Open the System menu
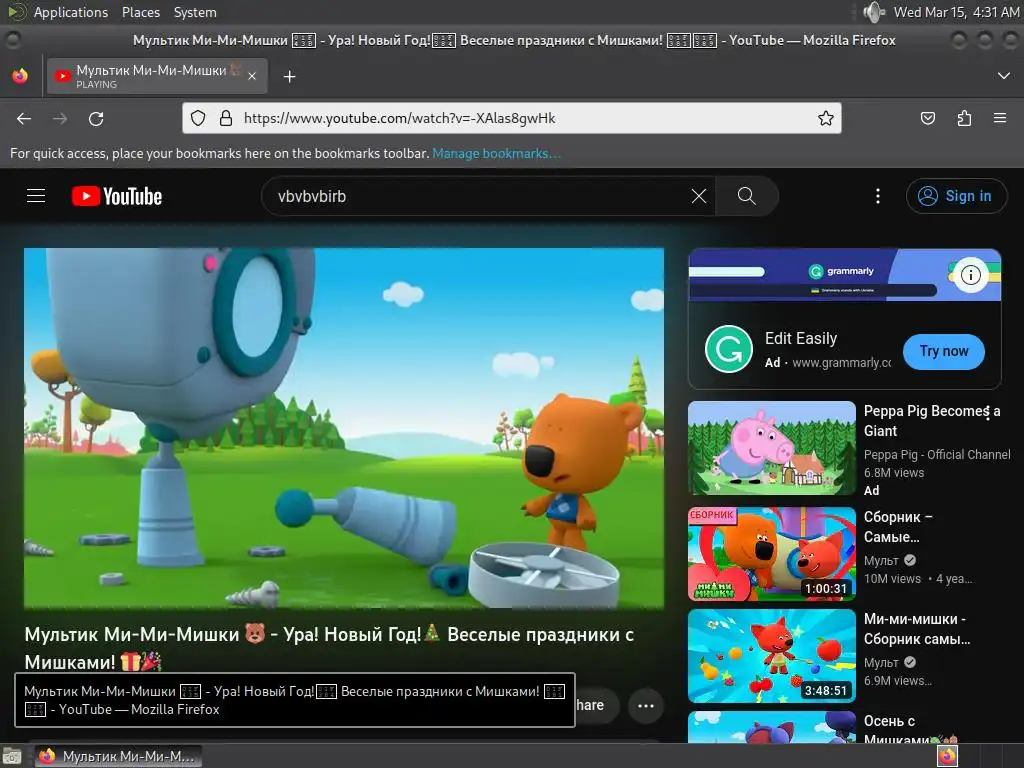 tap(195, 12)
